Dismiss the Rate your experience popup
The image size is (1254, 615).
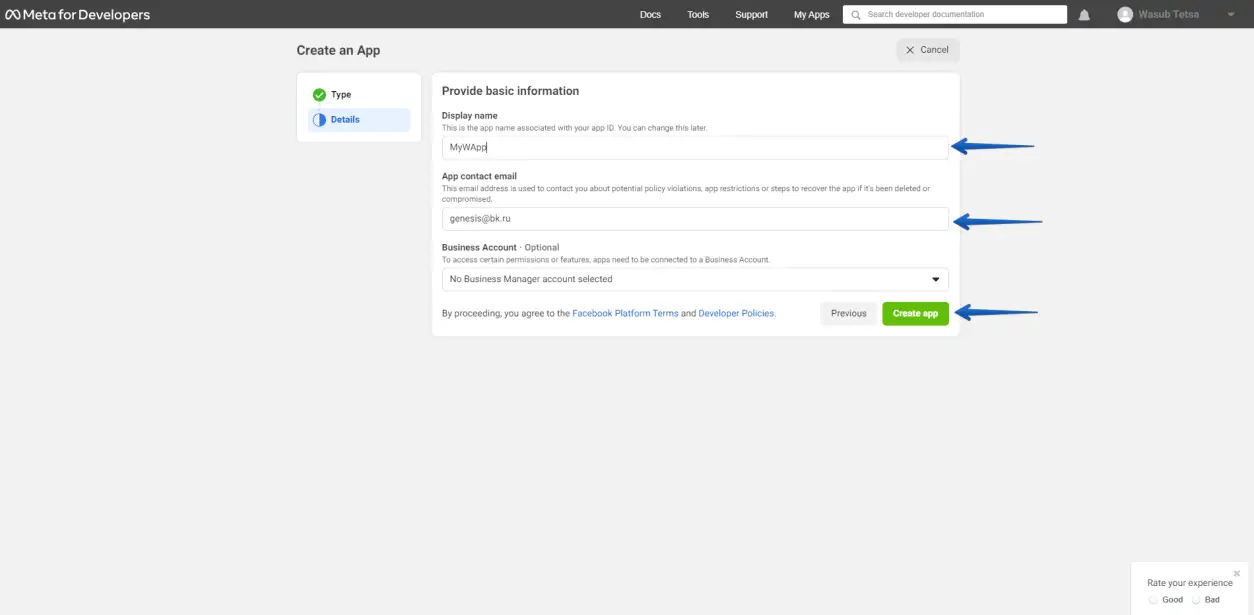coord(1237,574)
